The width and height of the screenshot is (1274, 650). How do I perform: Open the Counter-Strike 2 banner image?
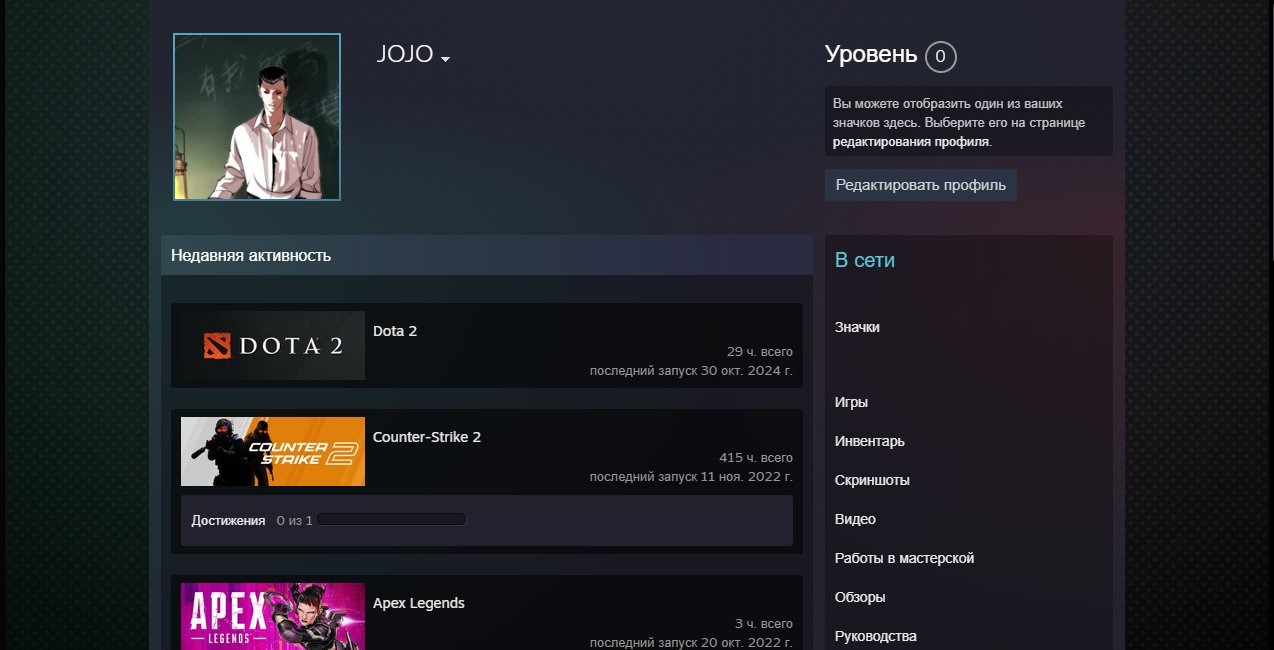click(273, 452)
